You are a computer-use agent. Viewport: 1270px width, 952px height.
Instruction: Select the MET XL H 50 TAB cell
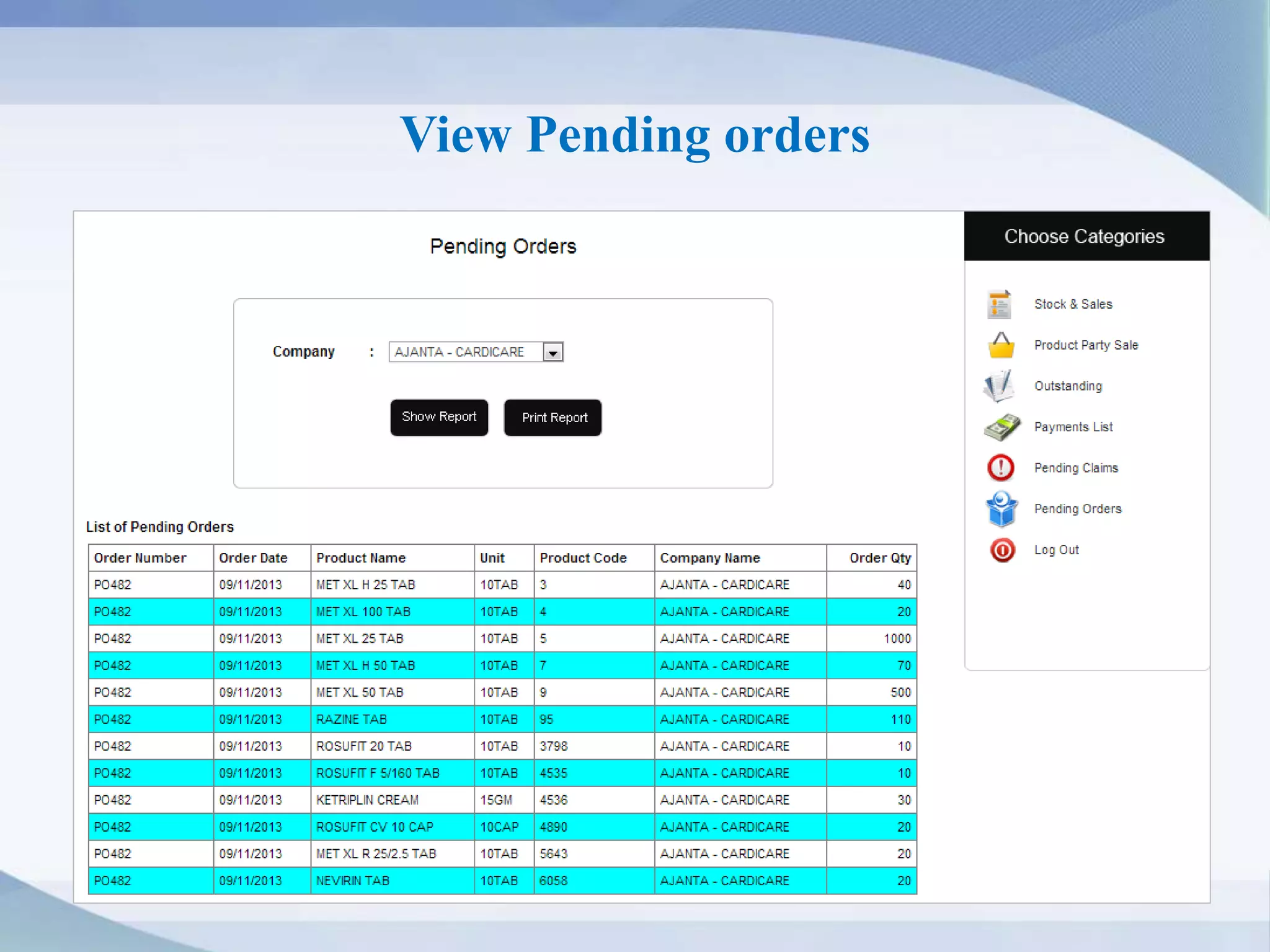pos(393,666)
